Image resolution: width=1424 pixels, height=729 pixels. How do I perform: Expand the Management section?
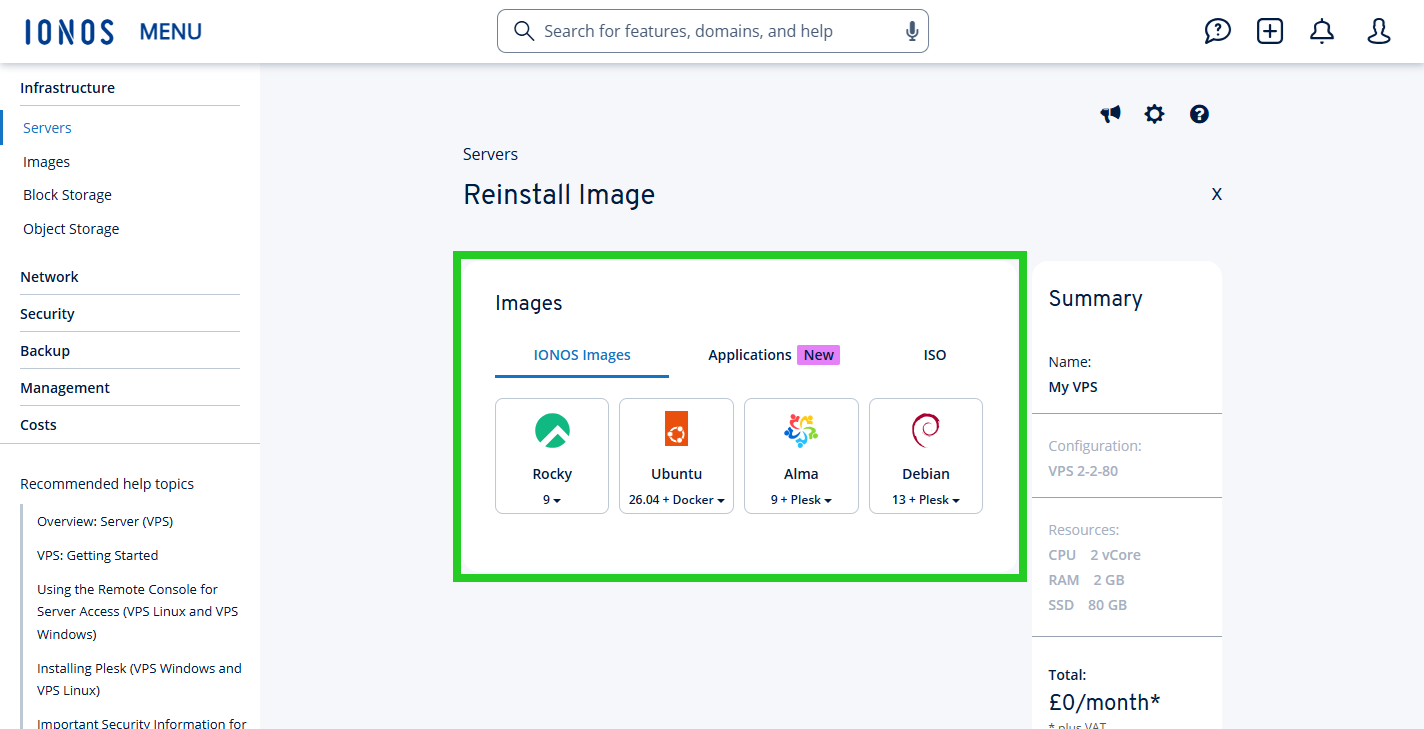tap(130, 388)
